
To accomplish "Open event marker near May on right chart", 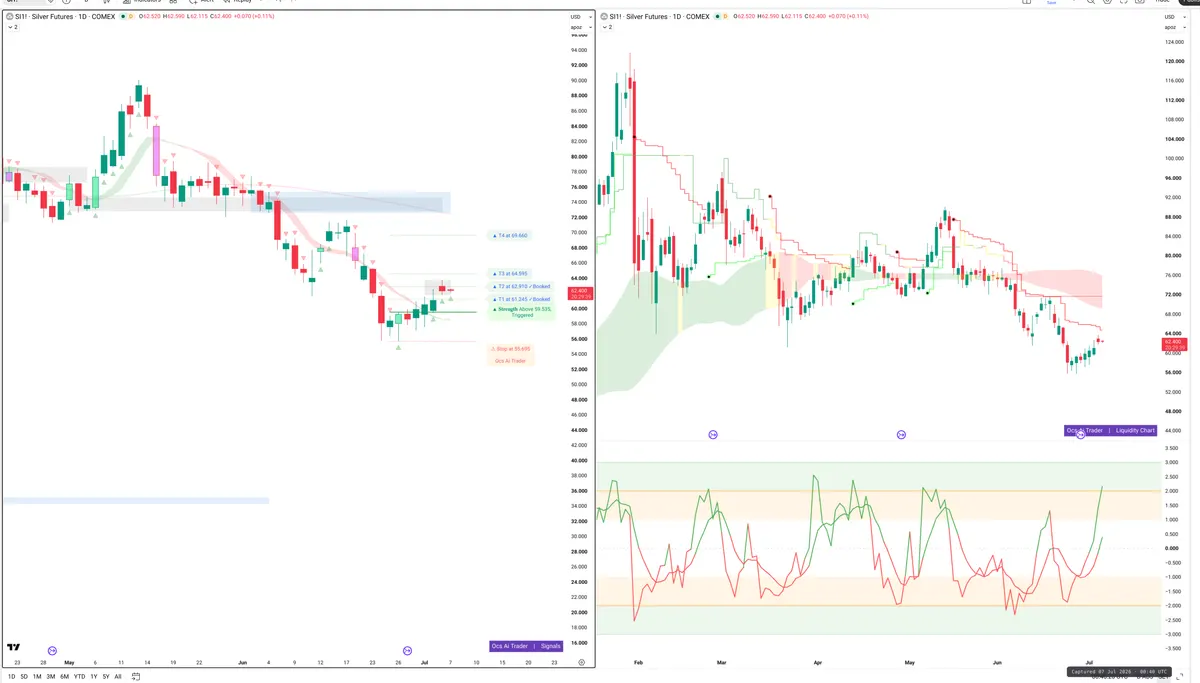I will tap(901, 435).
